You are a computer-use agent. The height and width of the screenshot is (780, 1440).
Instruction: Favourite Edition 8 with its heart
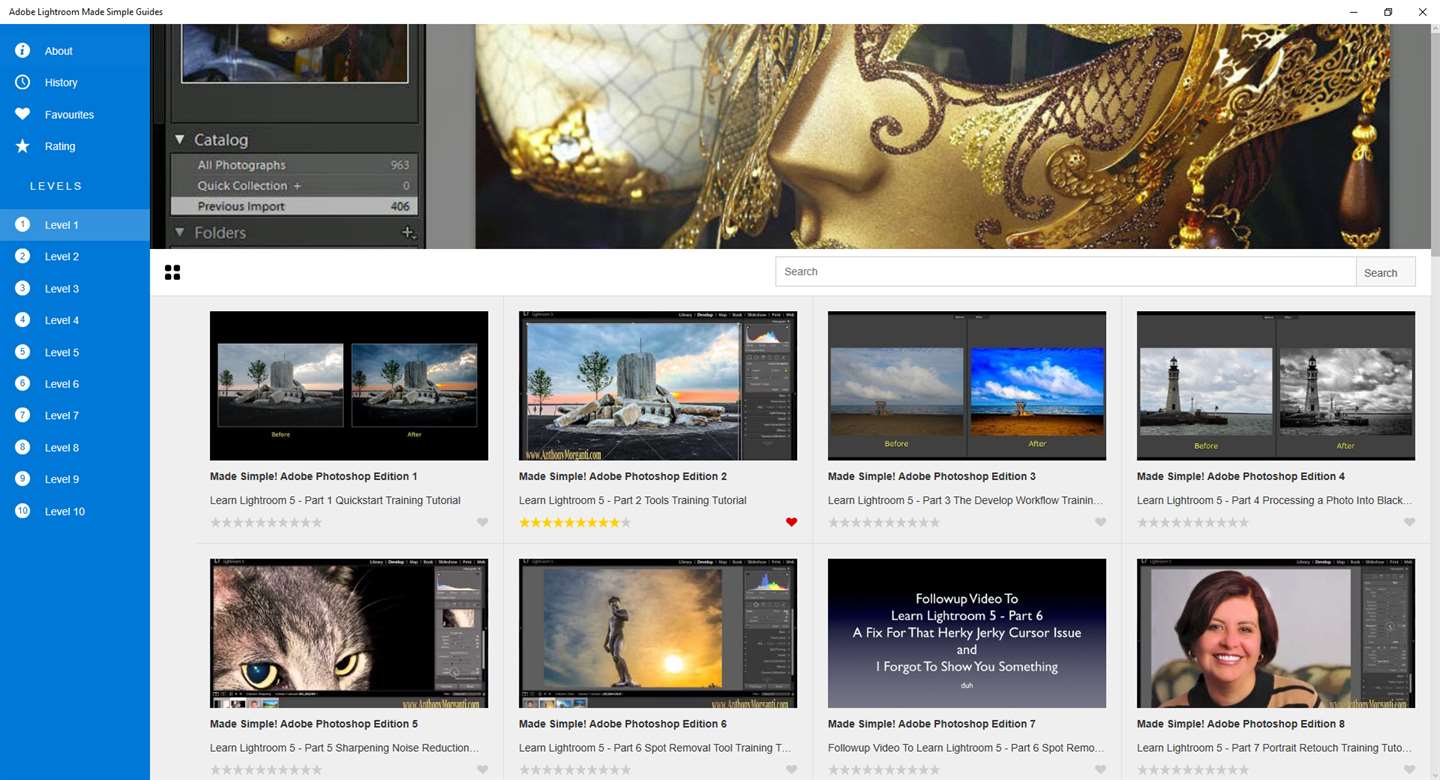coord(1409,770)
